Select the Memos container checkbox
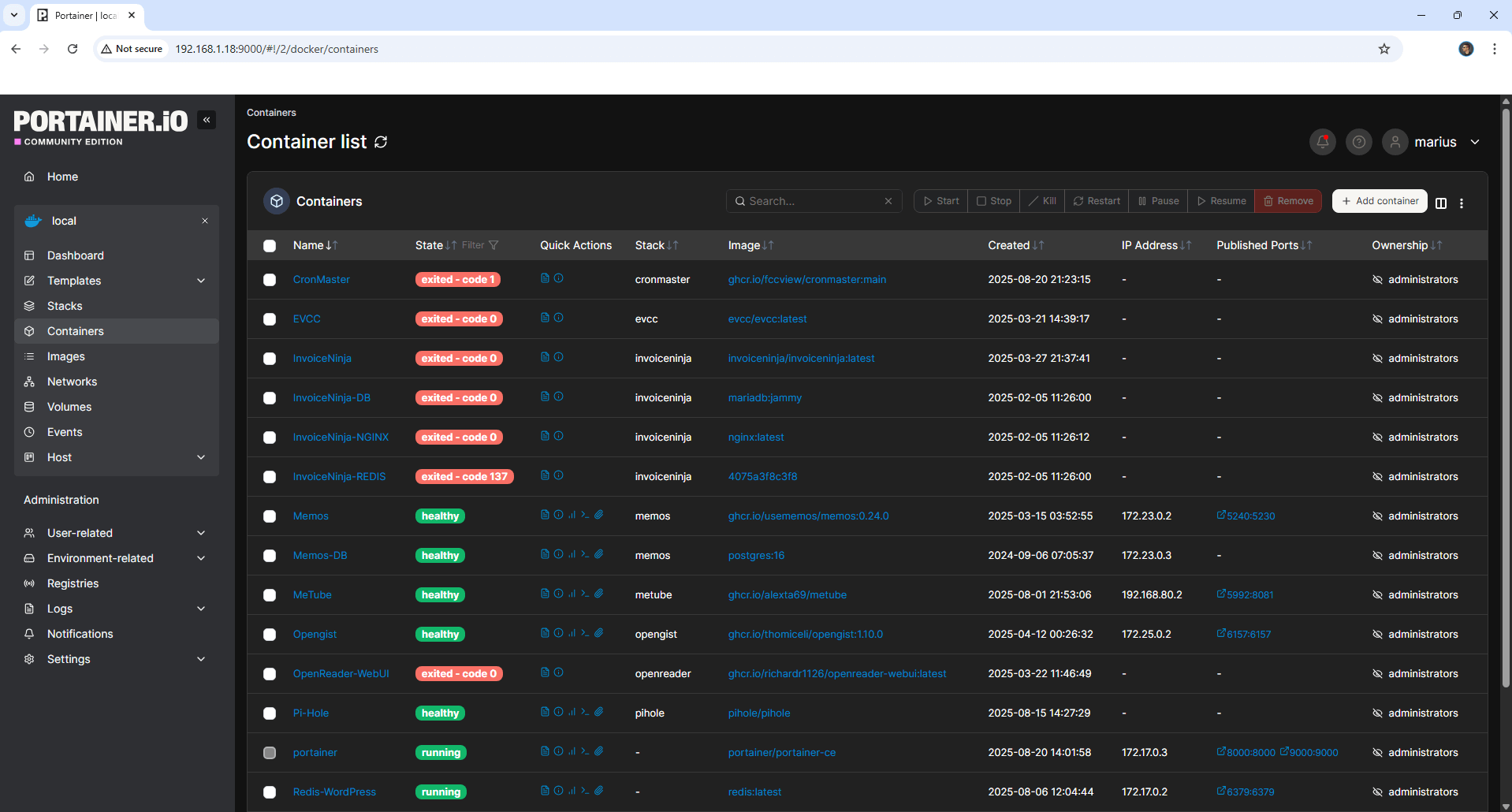Screen dimensions: 1512x812 tap(270, 516)
